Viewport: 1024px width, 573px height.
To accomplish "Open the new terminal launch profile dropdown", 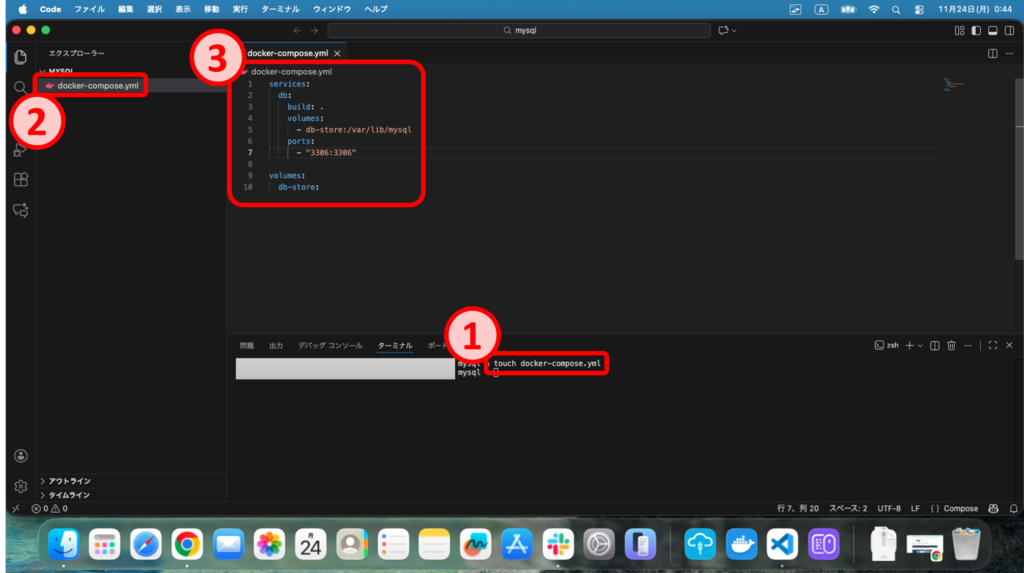I will (x=920, y=345).
